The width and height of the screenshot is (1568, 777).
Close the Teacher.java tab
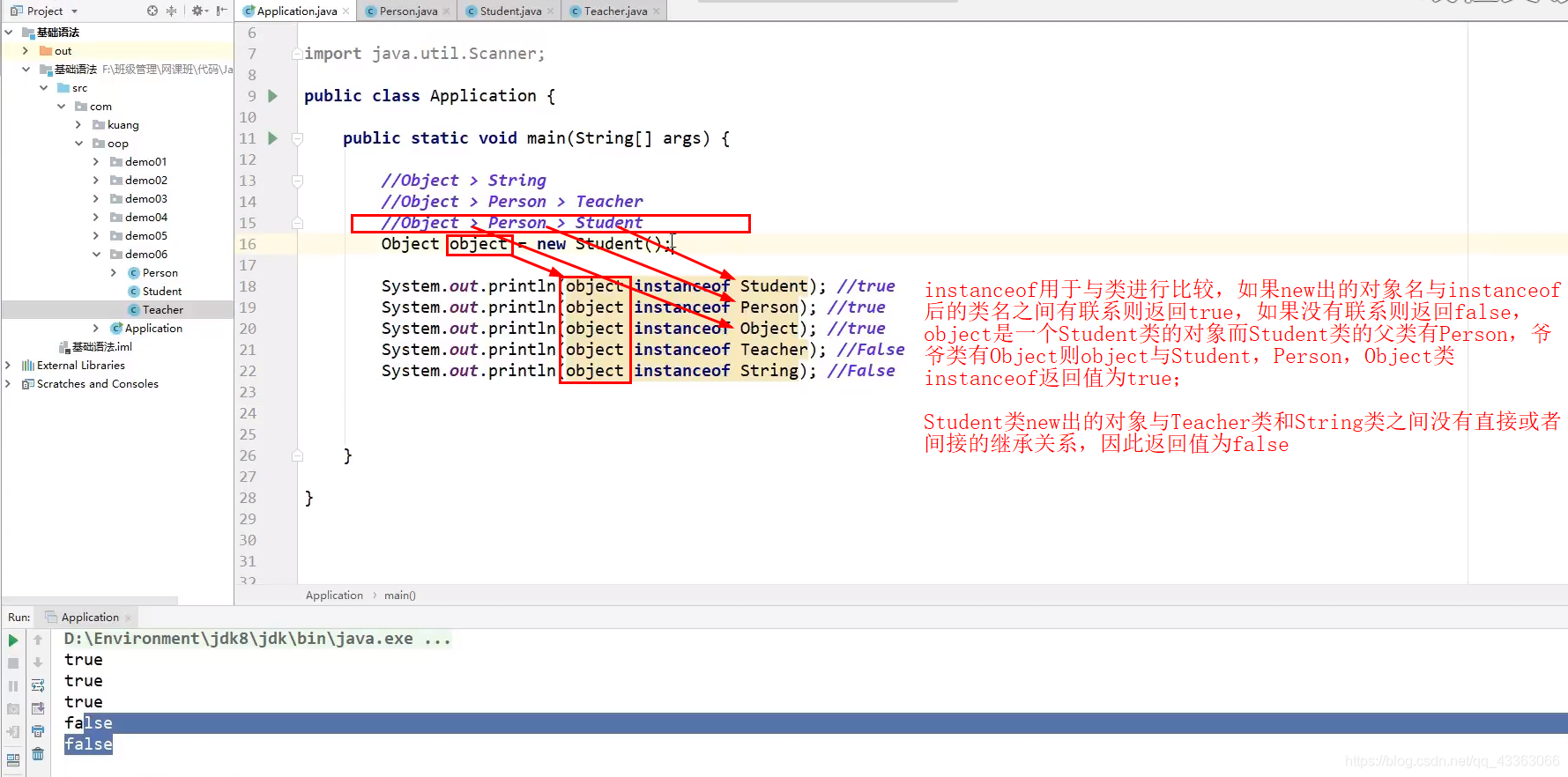657,11
